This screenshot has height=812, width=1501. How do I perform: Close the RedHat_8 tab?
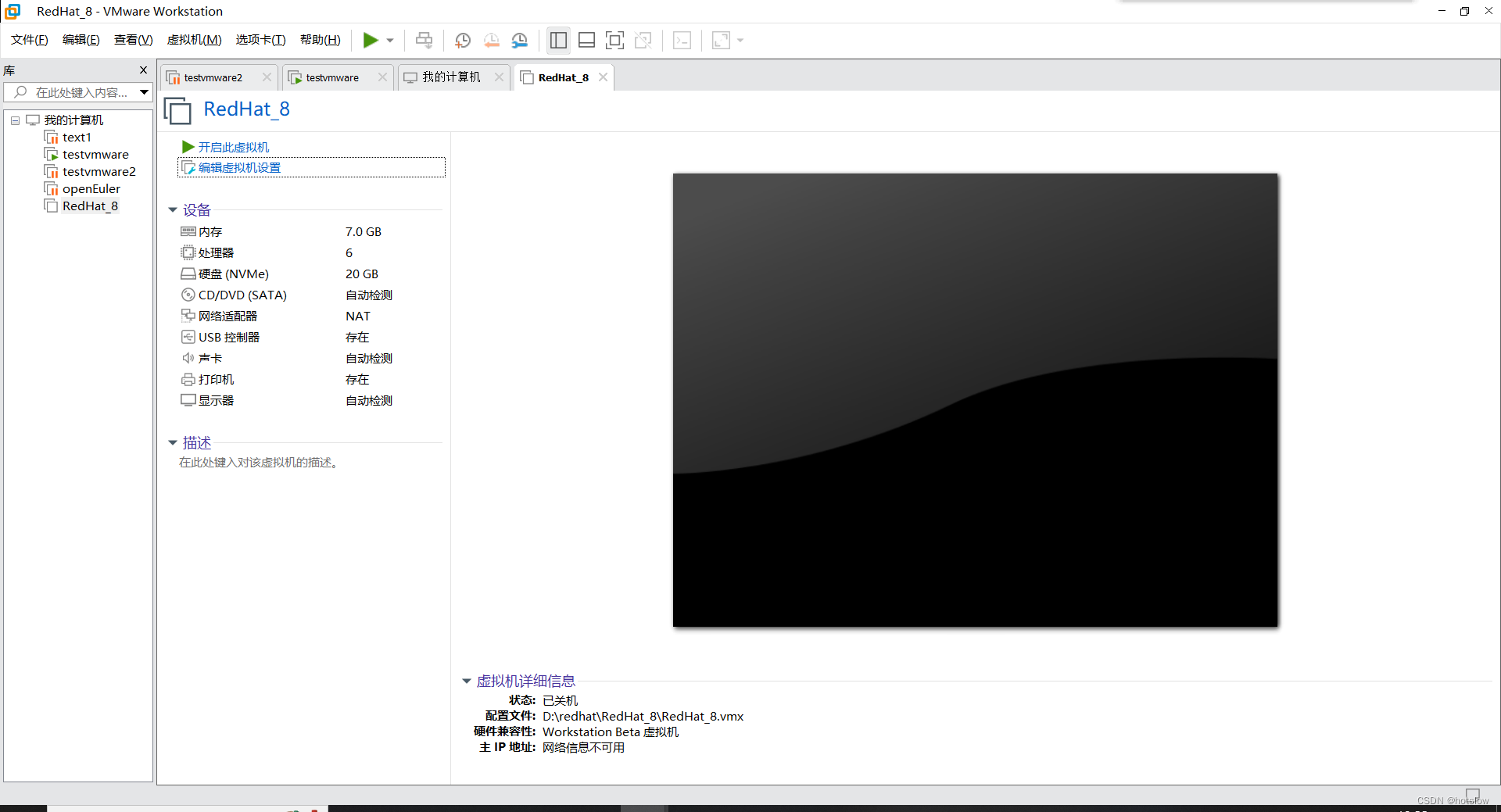(603, 77)
